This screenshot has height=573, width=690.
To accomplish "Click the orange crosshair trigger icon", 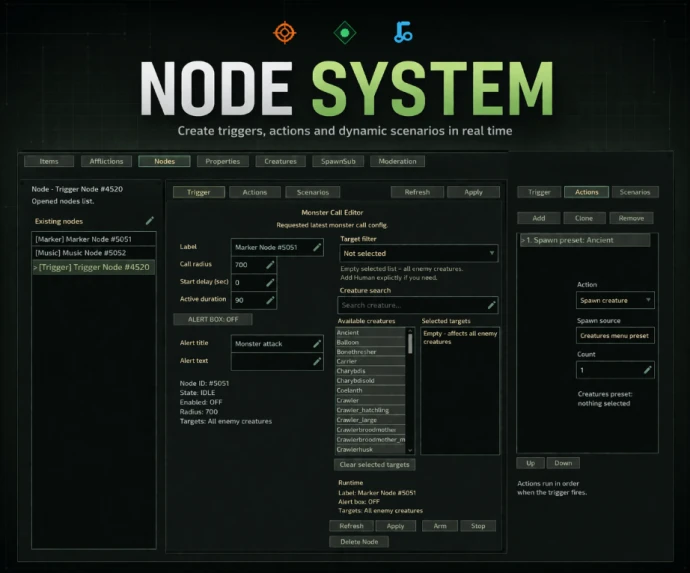I will pyautogui.click(x=285, y=33).
